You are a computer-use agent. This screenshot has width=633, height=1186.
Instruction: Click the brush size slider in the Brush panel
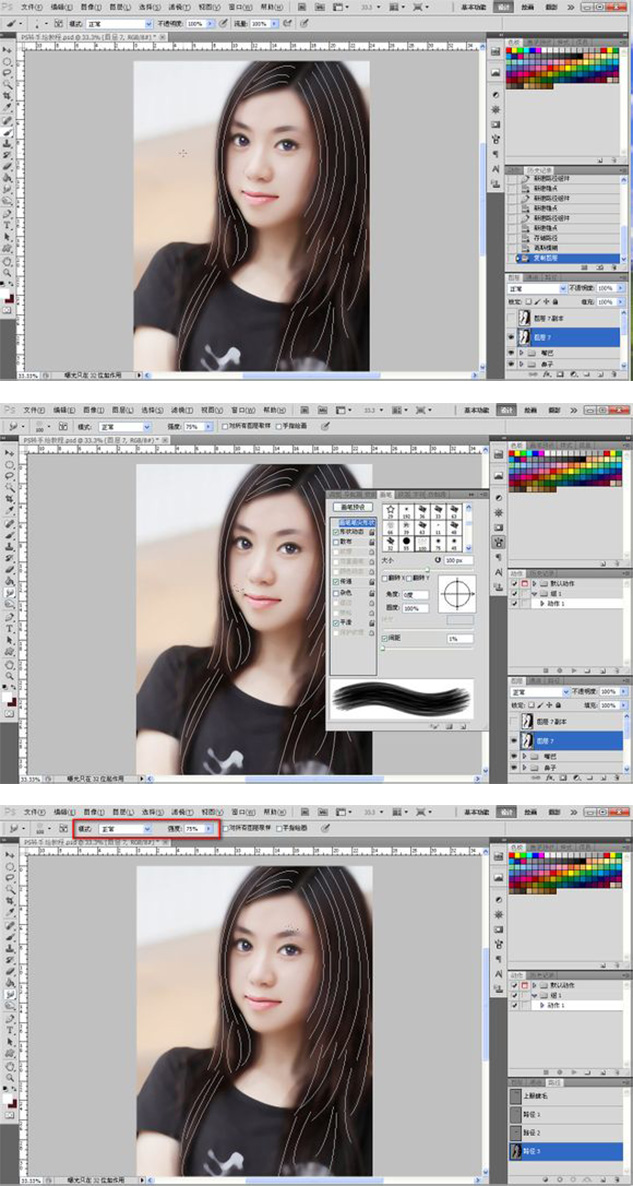(x=428, y=569)
